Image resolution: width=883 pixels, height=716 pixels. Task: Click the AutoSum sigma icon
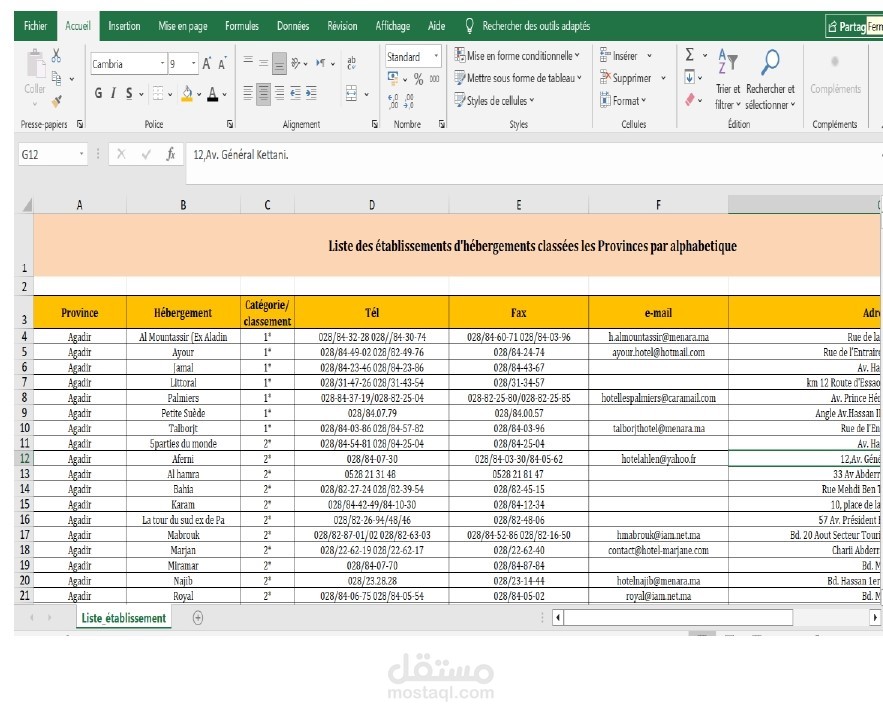coord(689,55)
